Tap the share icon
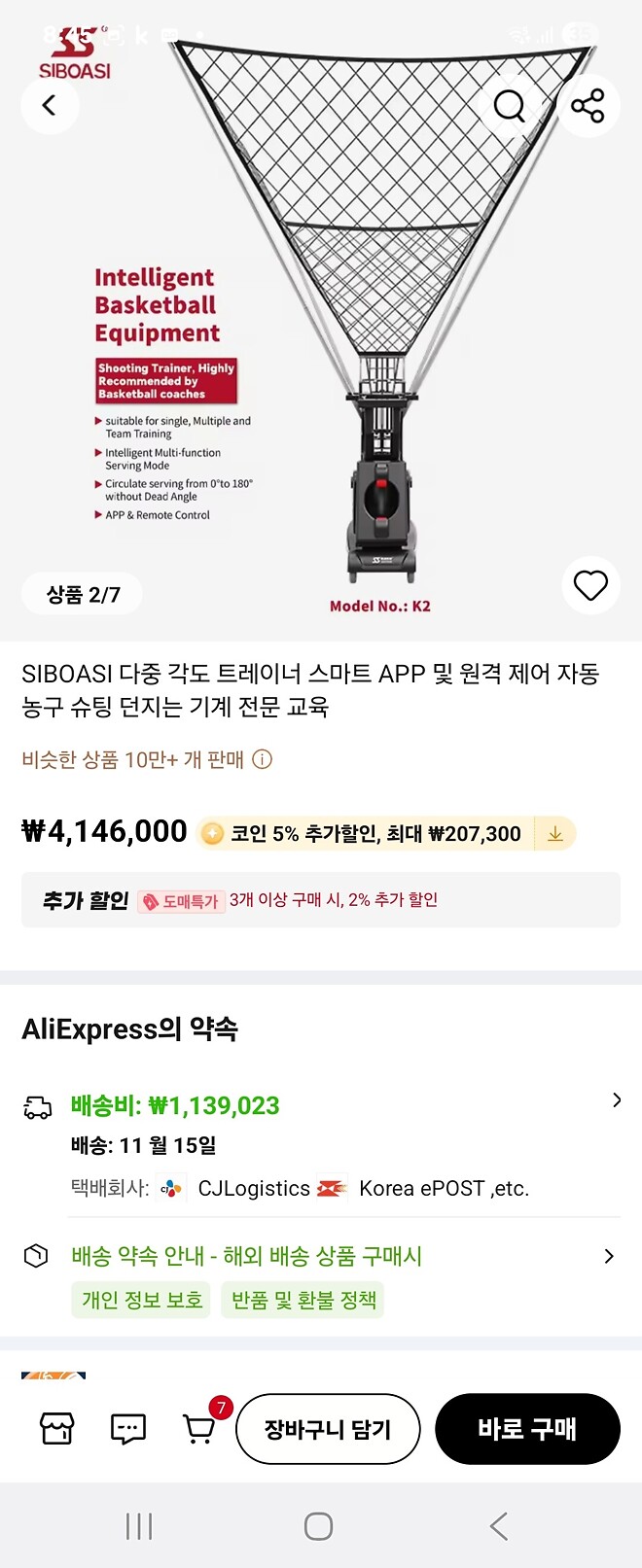Viewport: 642px width, 1568px height. click(588, 105)
